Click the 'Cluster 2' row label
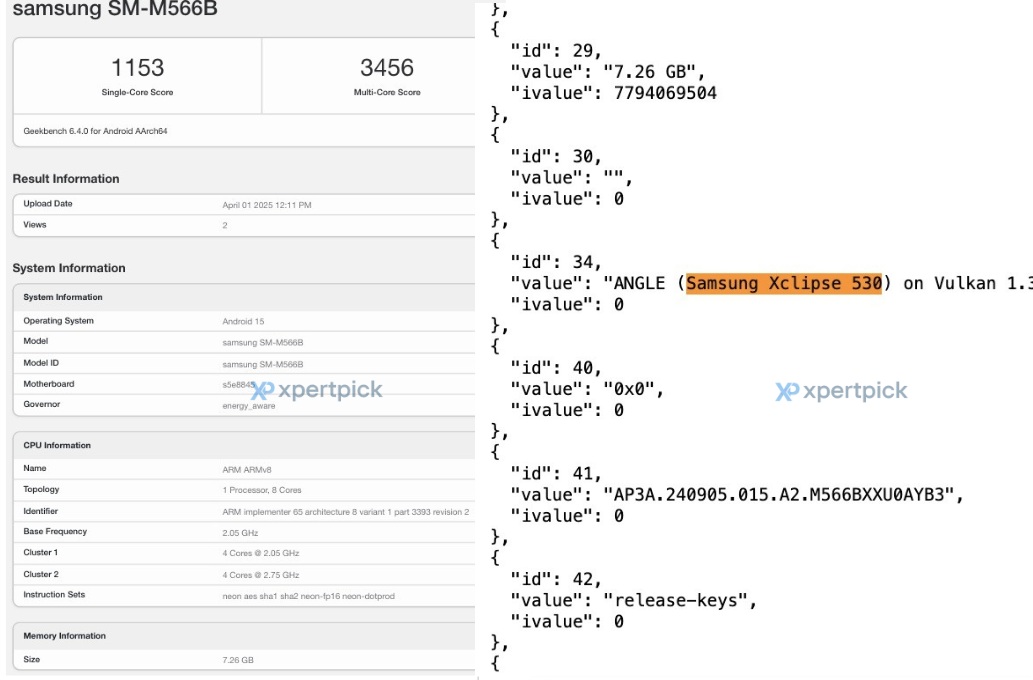This screenshot has height=680, width=1033. pos(41,575)
